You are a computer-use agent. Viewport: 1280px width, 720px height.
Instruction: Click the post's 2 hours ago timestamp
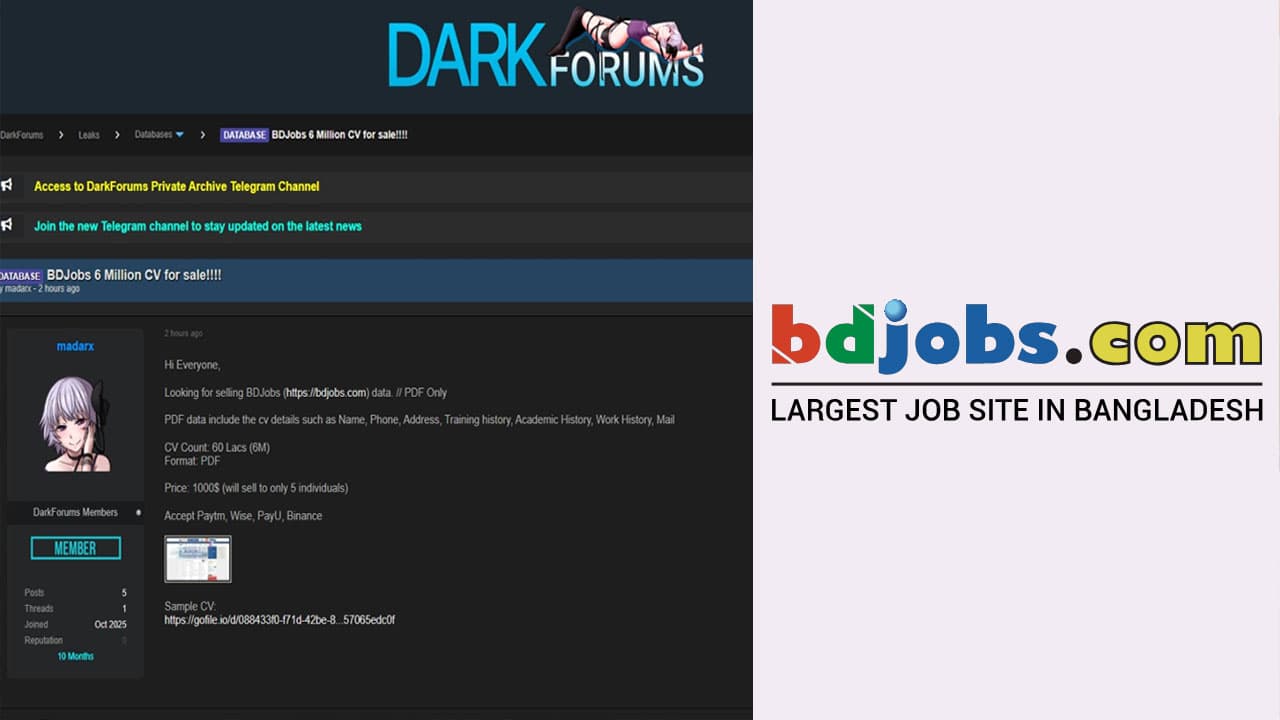click(183, 333)
